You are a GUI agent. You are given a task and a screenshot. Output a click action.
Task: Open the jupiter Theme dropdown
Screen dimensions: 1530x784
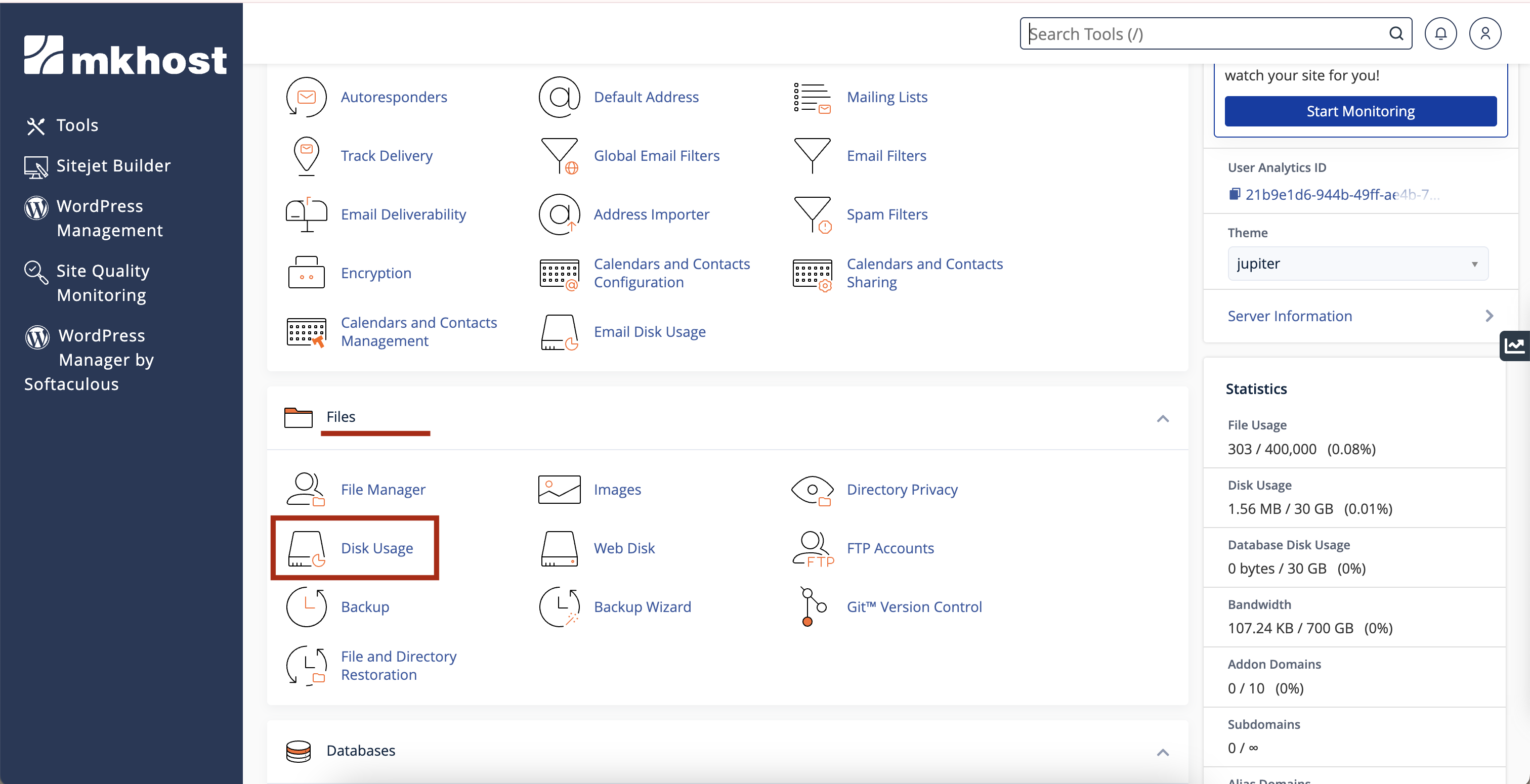coord(1357,264)
